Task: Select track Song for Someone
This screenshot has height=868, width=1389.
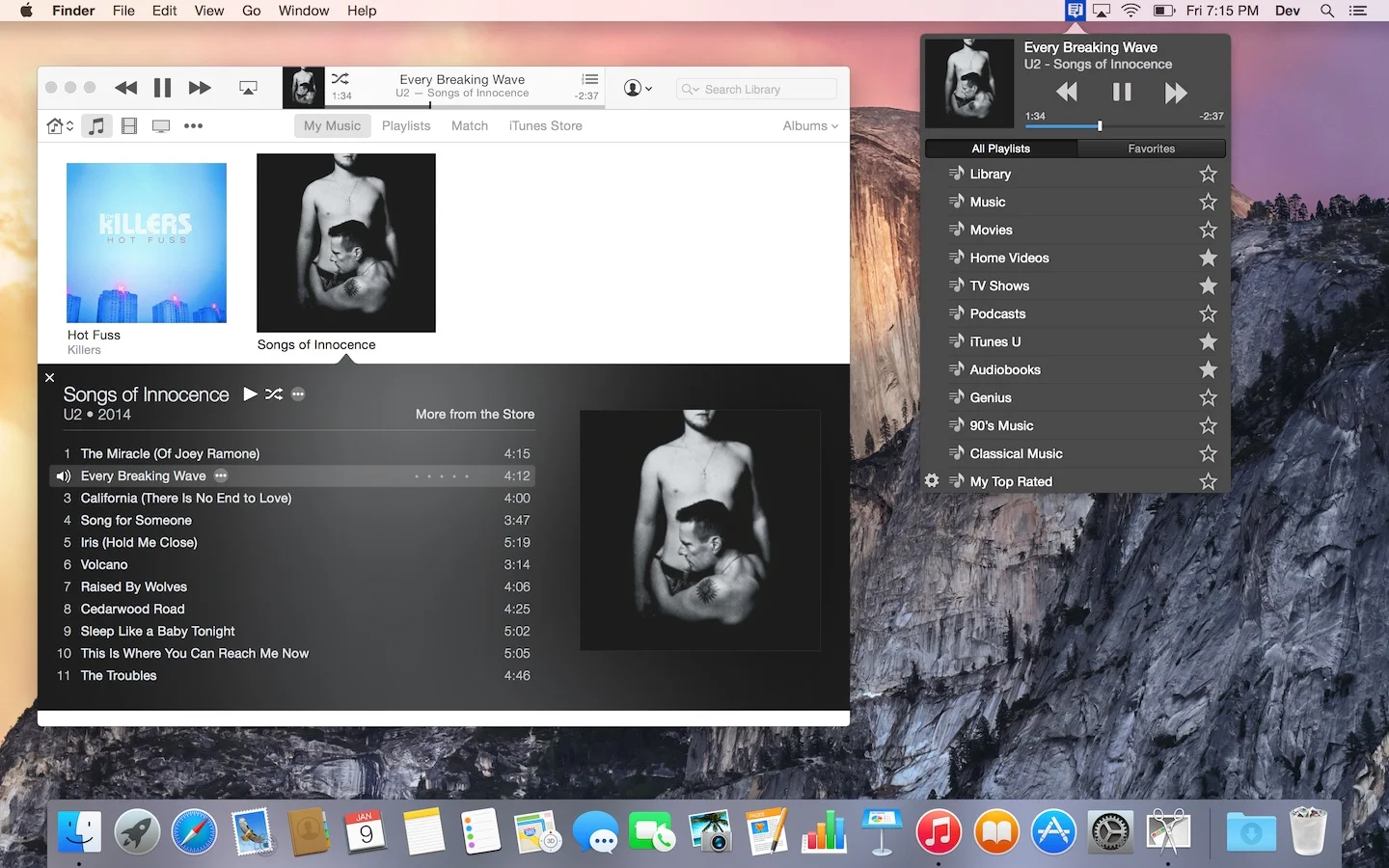Action: point(291,520)
